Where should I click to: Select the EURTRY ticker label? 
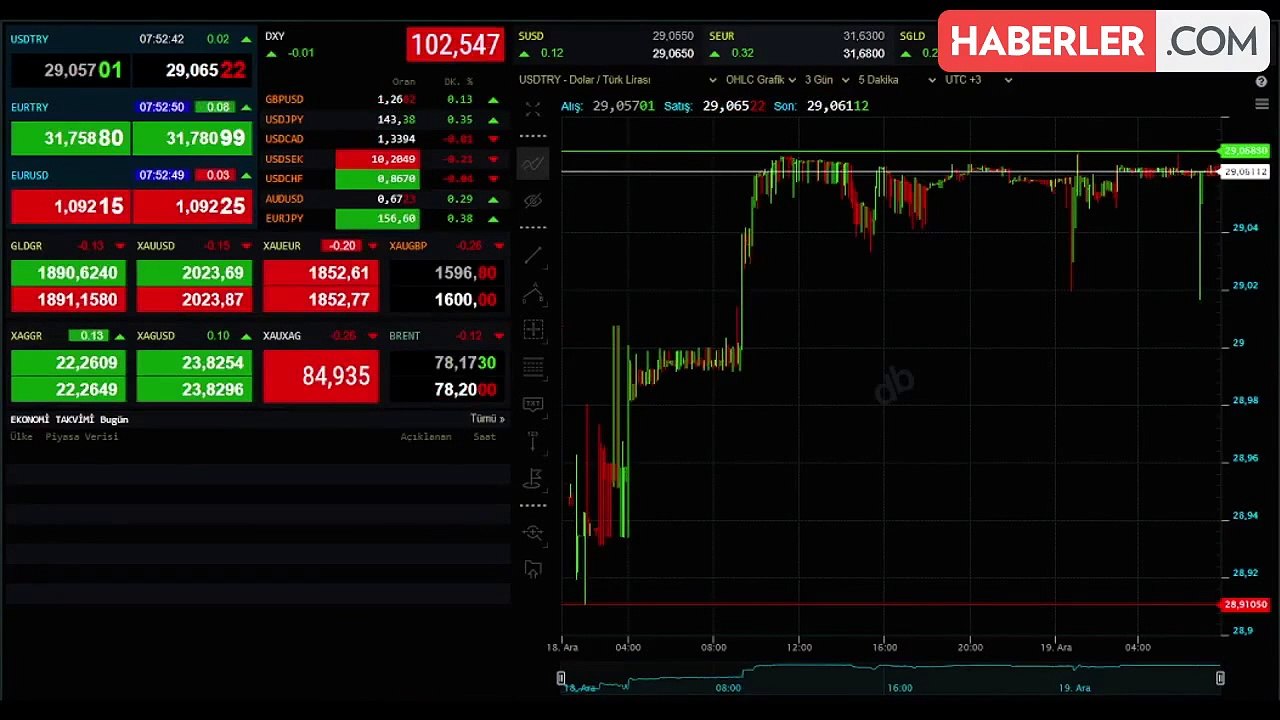29,107
